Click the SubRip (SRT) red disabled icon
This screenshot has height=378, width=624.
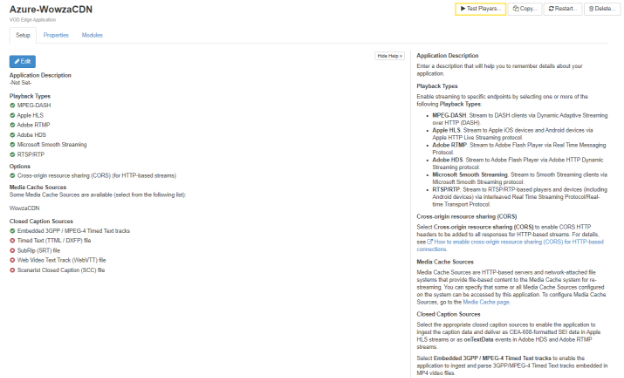click(12, 251)
